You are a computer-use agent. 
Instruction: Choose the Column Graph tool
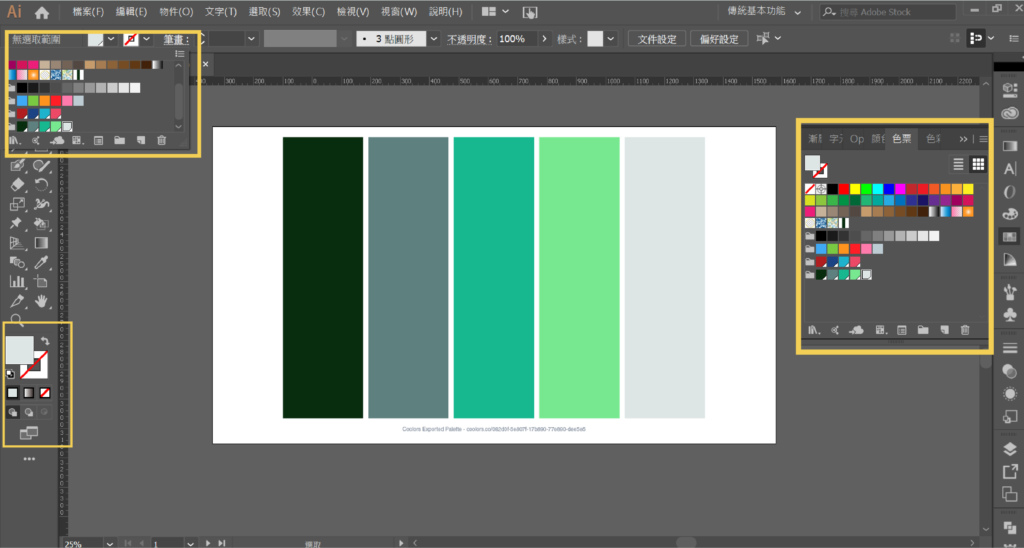coord(17,281)
